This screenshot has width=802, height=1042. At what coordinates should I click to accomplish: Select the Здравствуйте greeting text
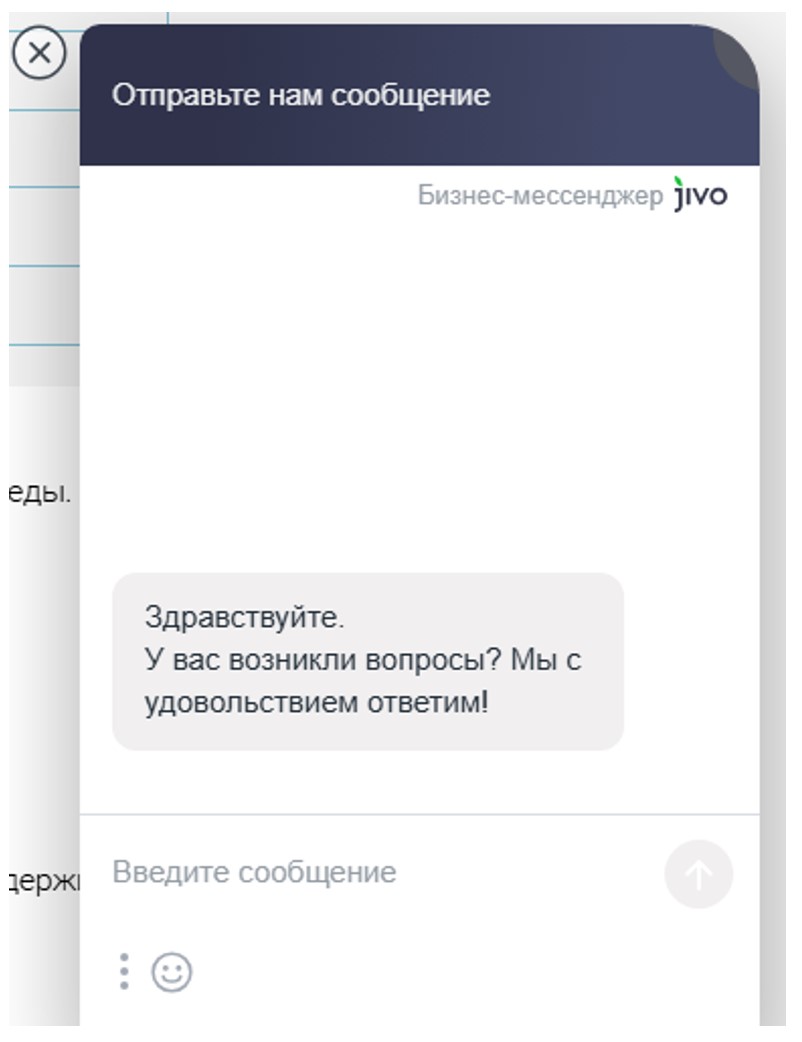244,617
